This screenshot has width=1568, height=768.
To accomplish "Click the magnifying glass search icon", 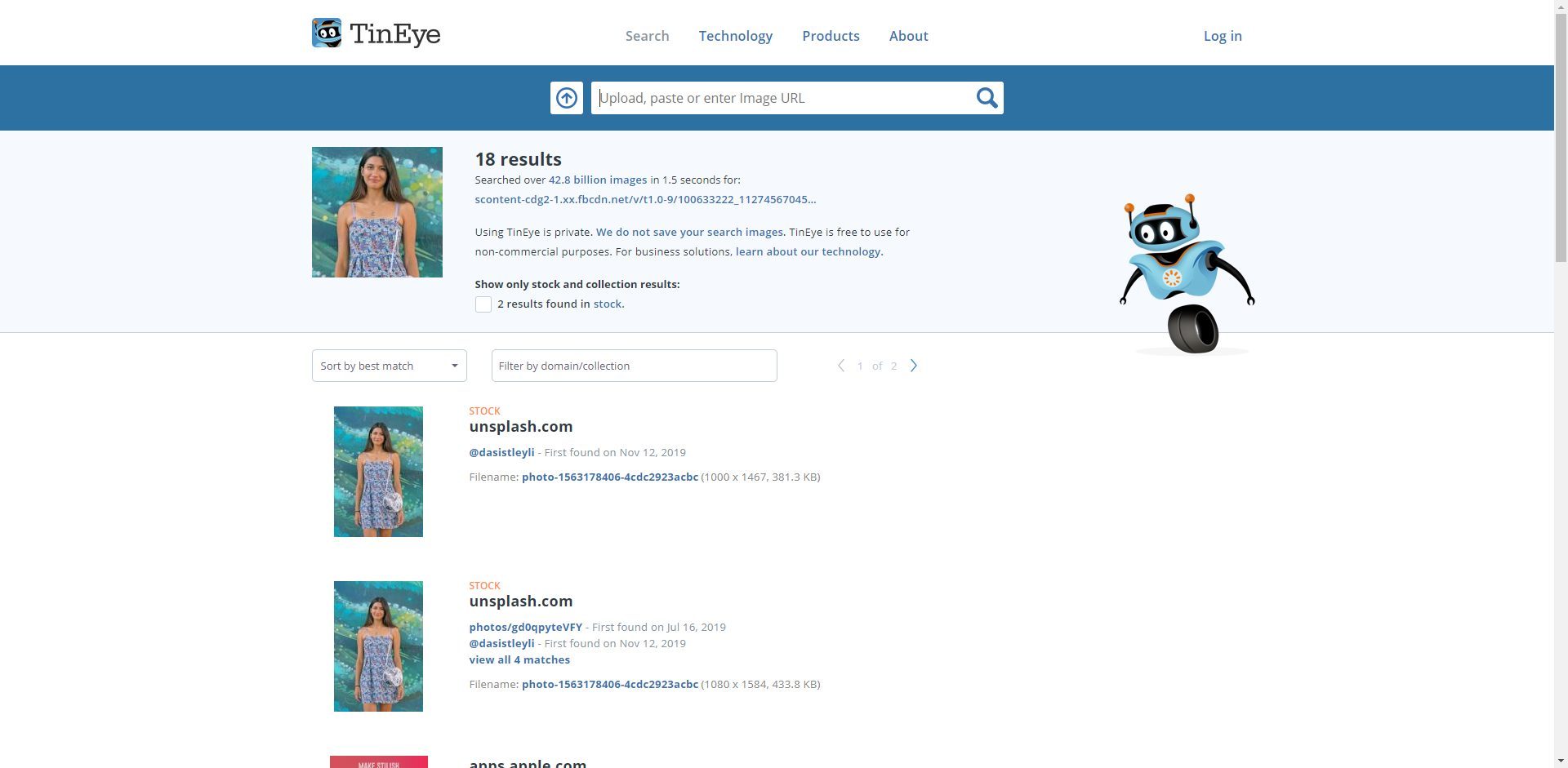I will pyautogui.click(x=987, y=98).
